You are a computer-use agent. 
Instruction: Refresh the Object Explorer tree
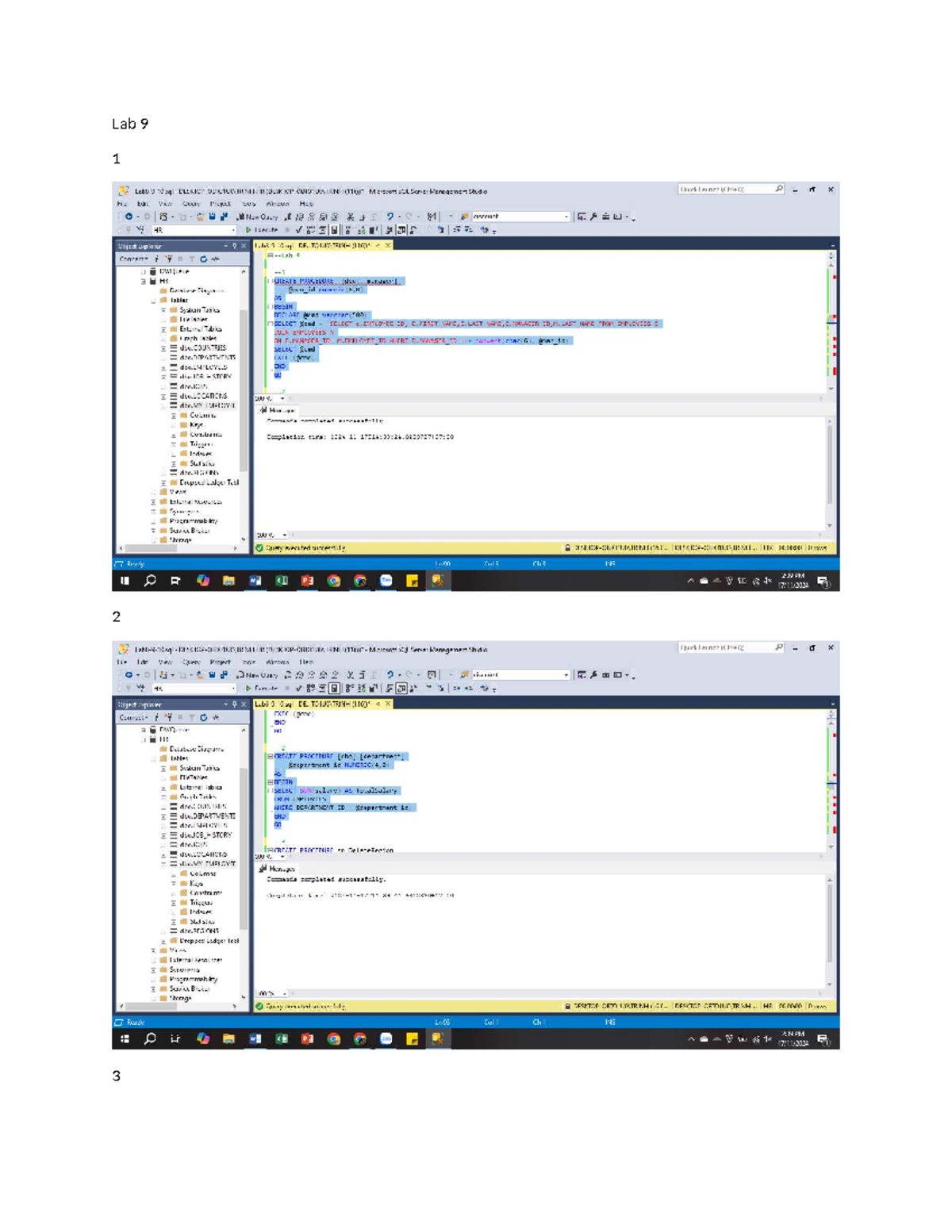pos(204,258)
